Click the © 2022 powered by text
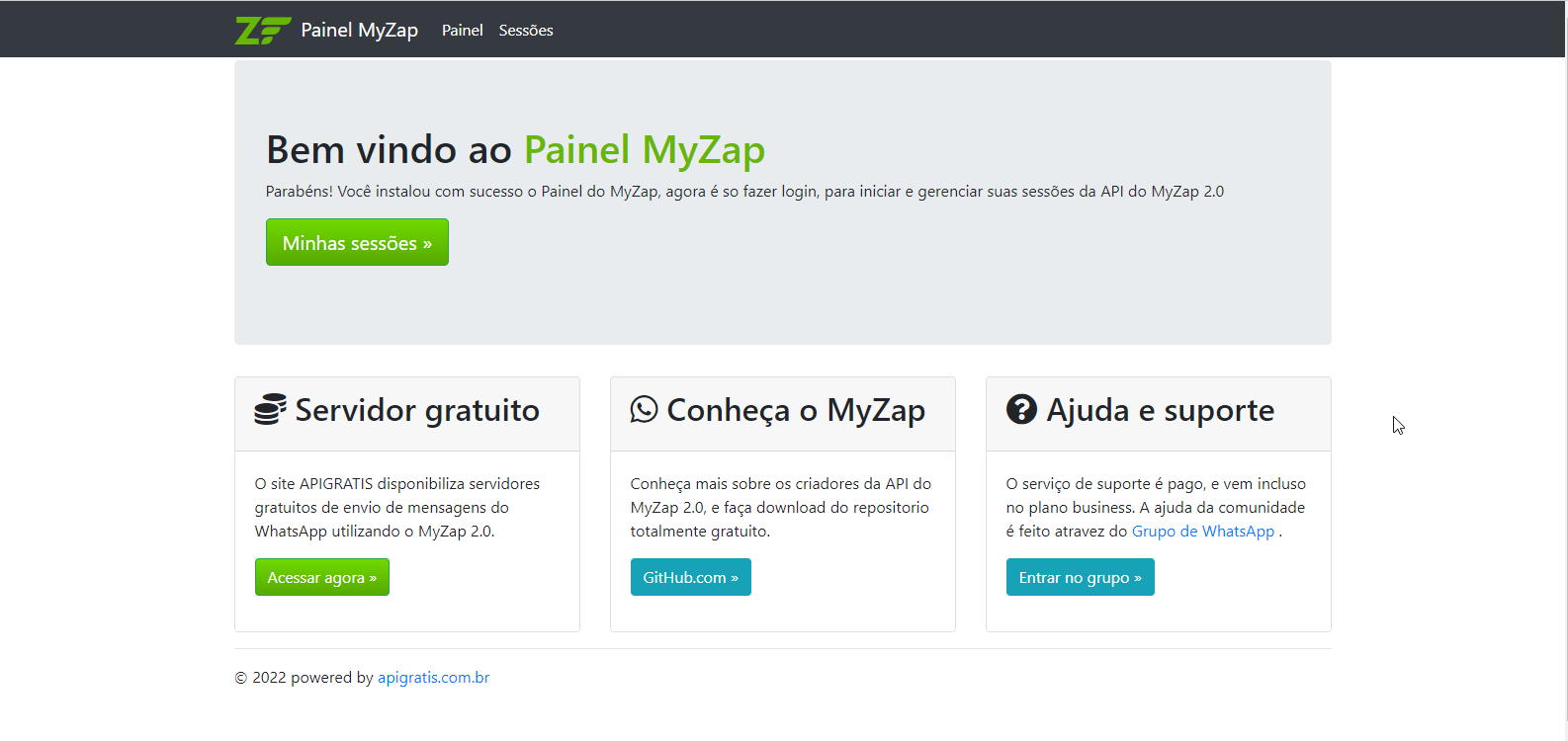This screenshot has width=1568, height=741. [305, 678]
